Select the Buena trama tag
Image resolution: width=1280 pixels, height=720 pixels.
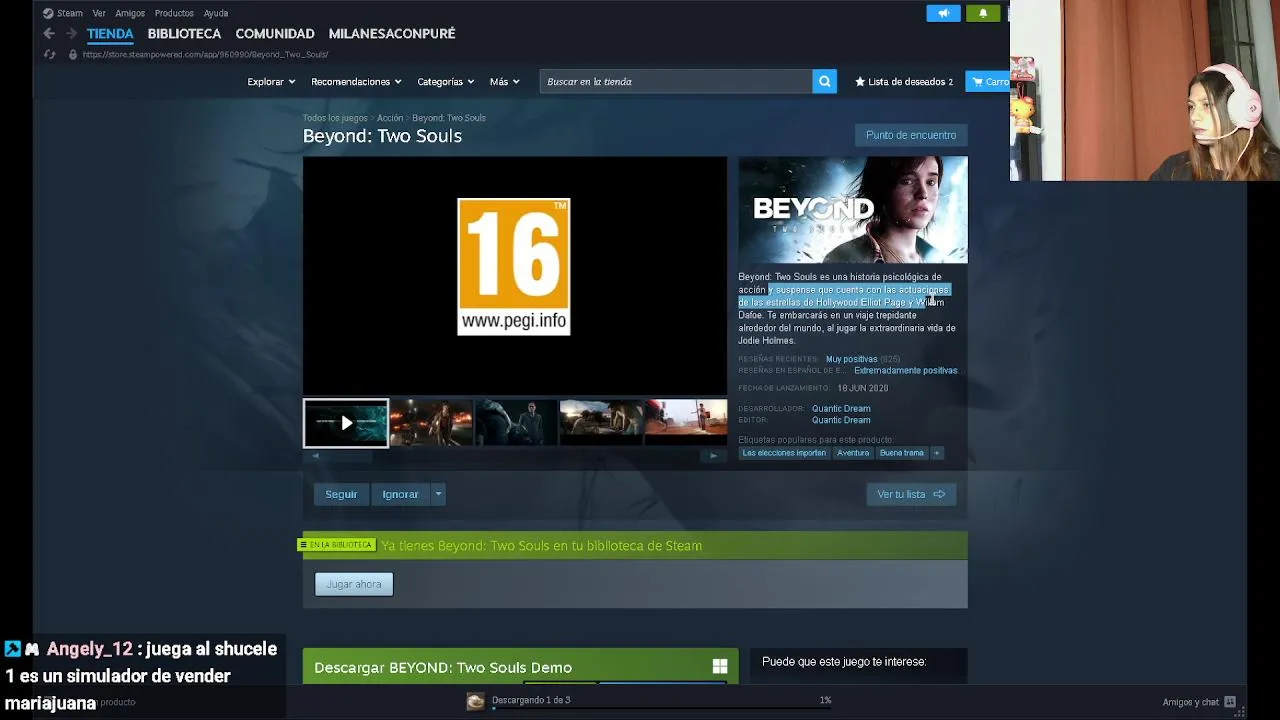tap(902, 453)
